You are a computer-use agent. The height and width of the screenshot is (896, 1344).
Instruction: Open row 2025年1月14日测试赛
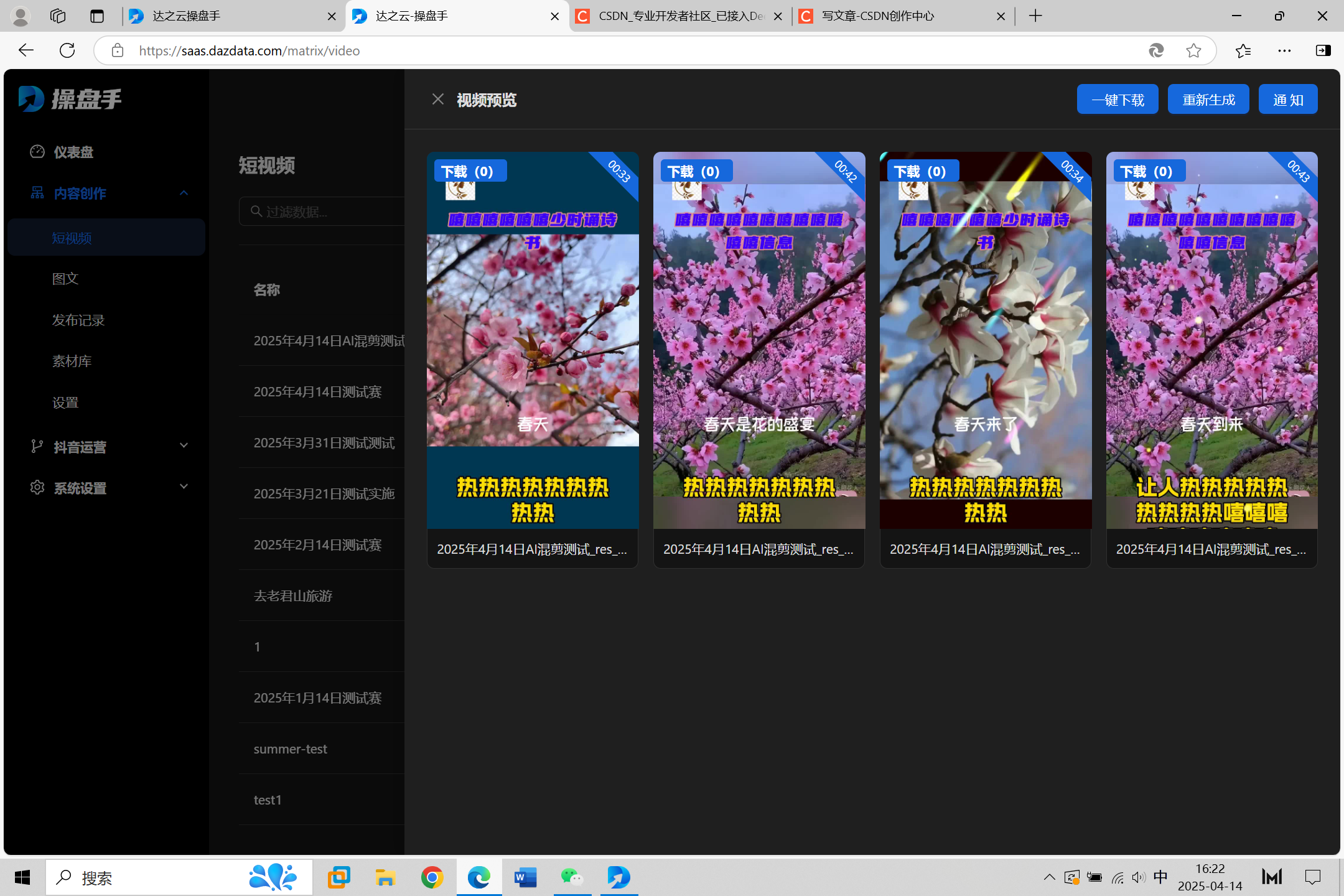(x=318, y=698)
